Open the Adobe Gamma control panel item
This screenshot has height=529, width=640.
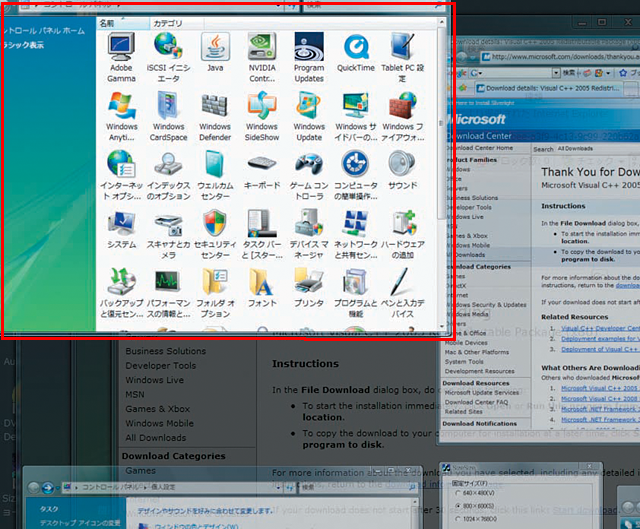coord(121,58)
